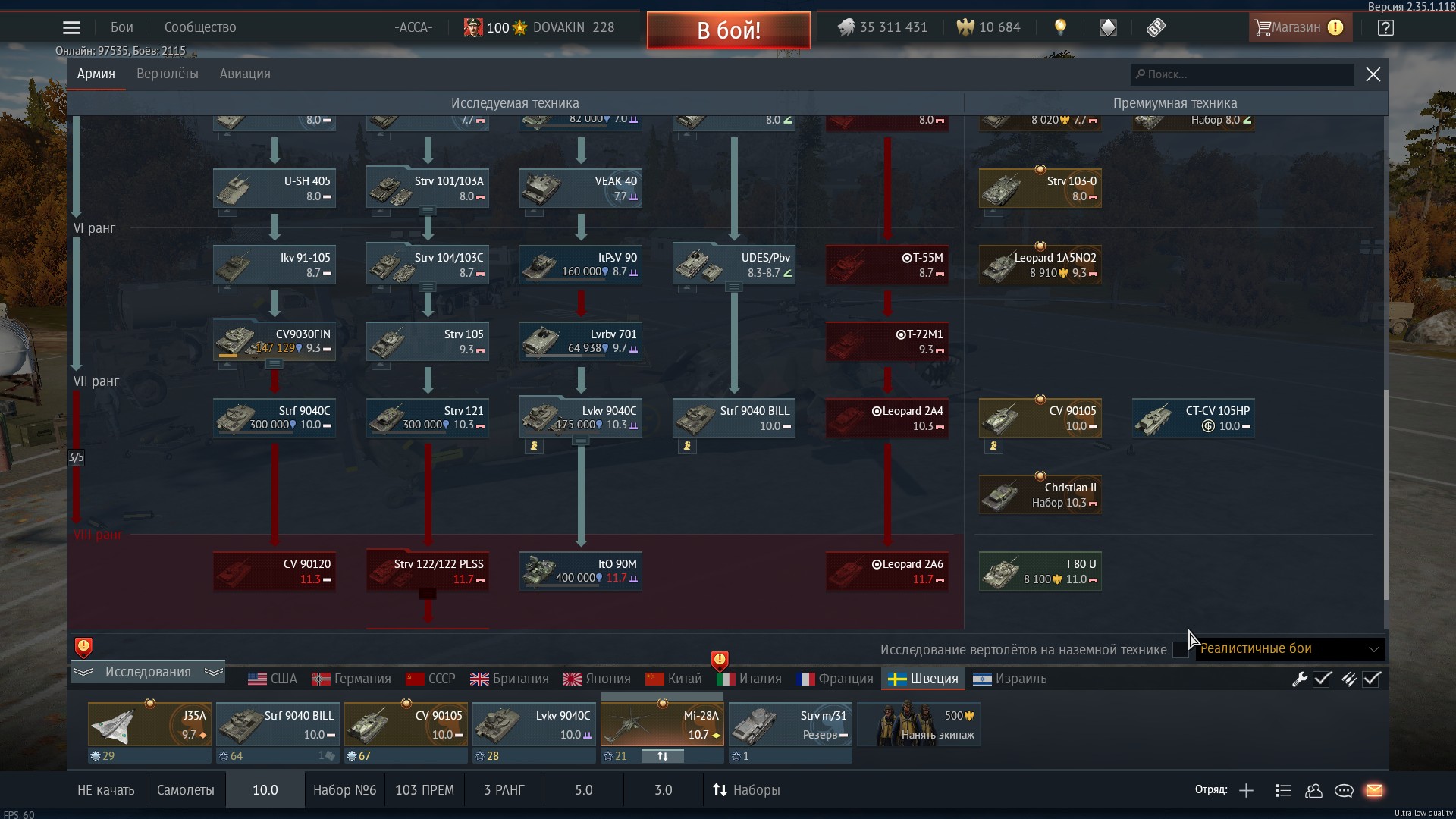Click the research tree vertical scrollbar
The width and height of the screenshot is (1456, 819).
pos(1385,493)
